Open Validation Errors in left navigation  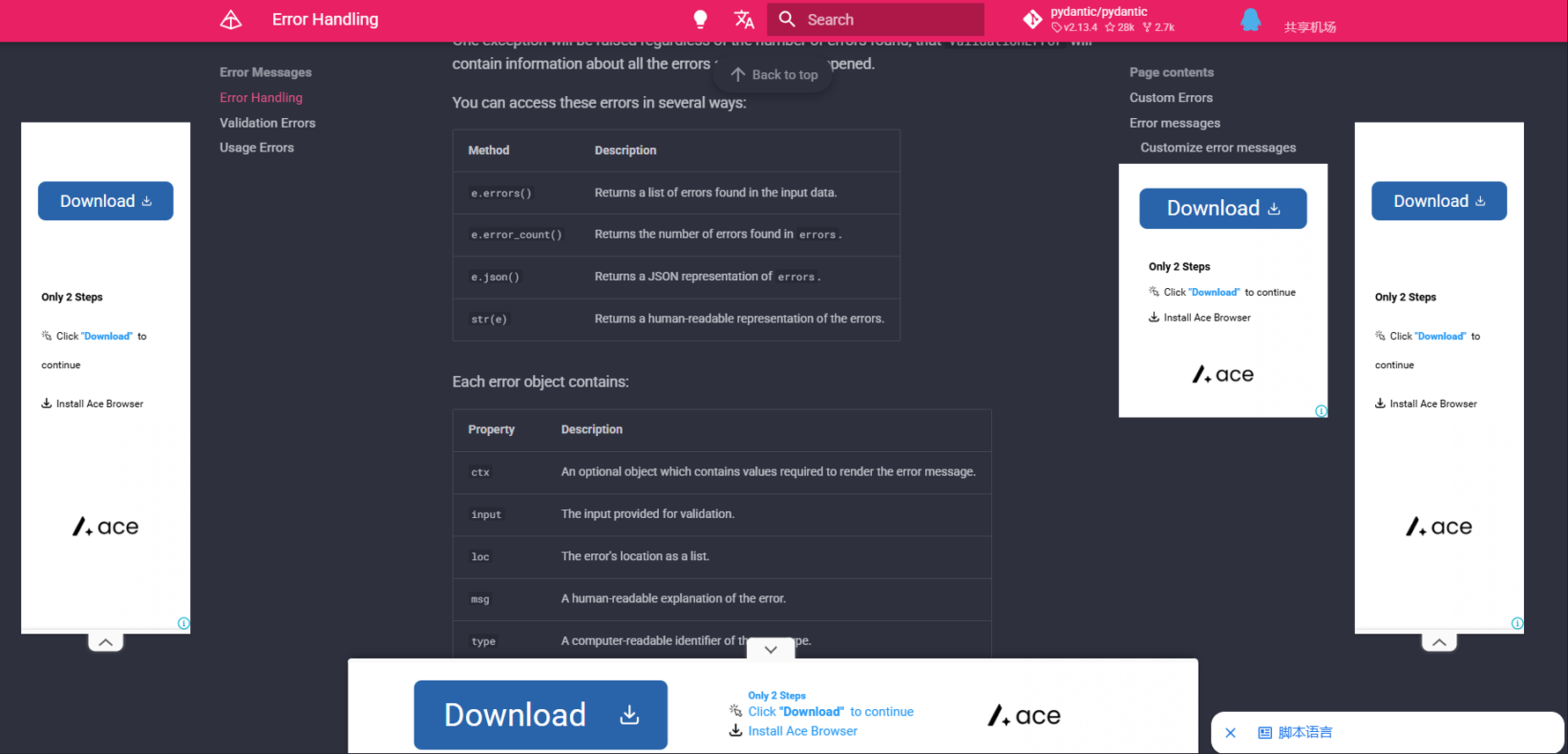(x=267, y=122)
